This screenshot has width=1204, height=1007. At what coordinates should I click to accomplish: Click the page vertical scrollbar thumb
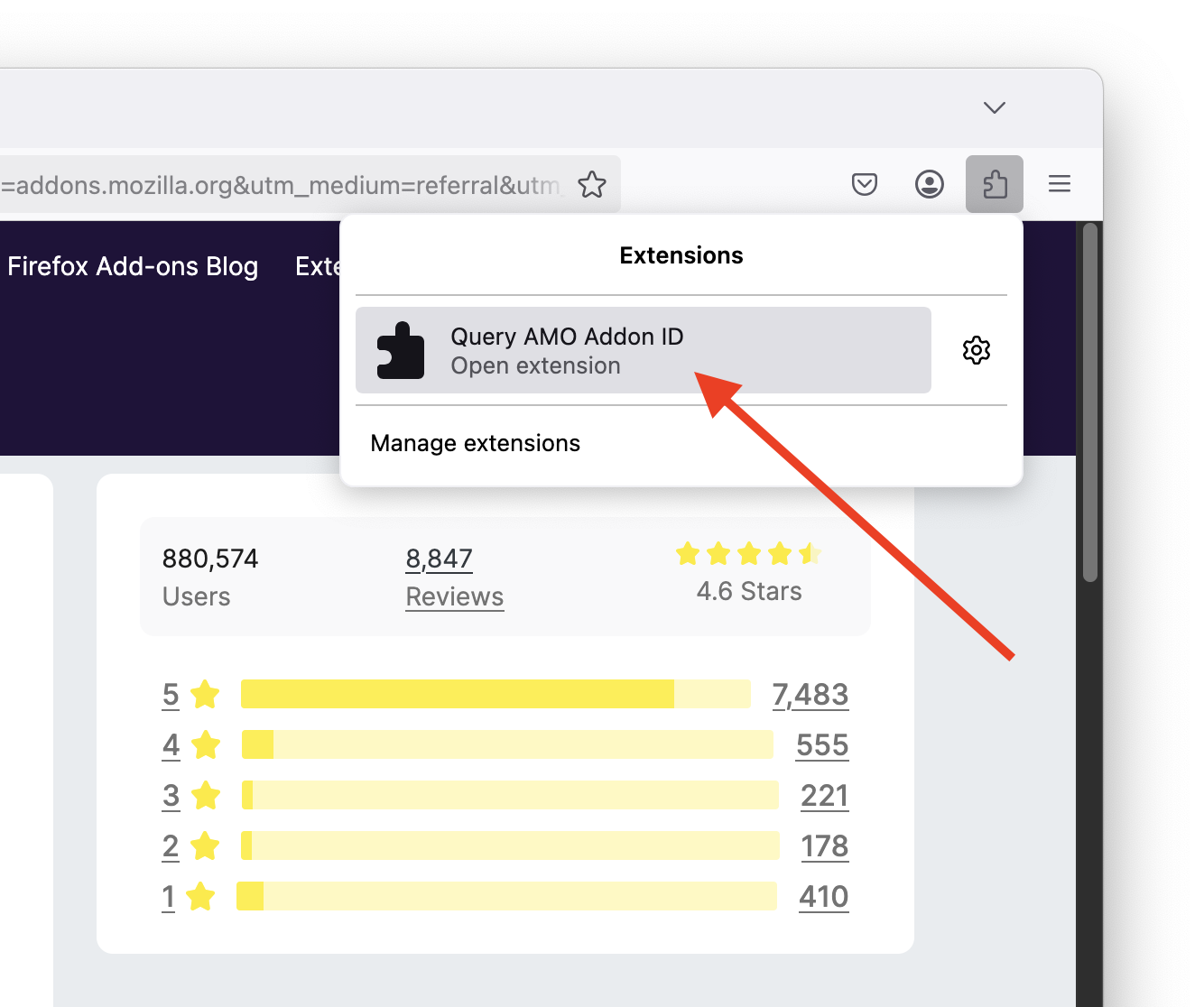coord(1090,402)
